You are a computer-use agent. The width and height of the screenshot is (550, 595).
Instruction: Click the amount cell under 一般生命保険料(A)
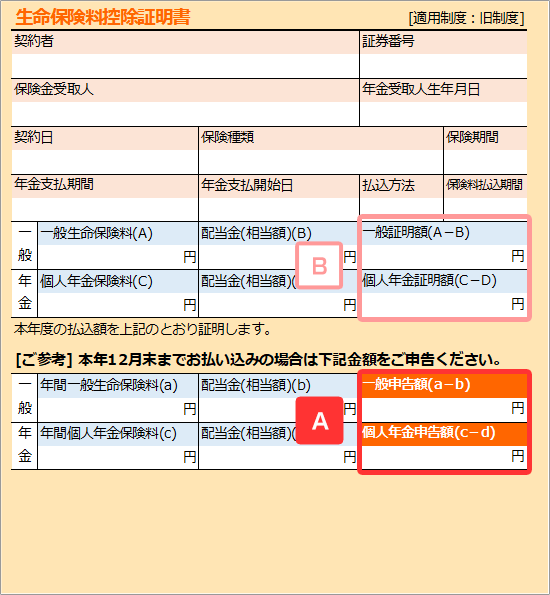118,257
